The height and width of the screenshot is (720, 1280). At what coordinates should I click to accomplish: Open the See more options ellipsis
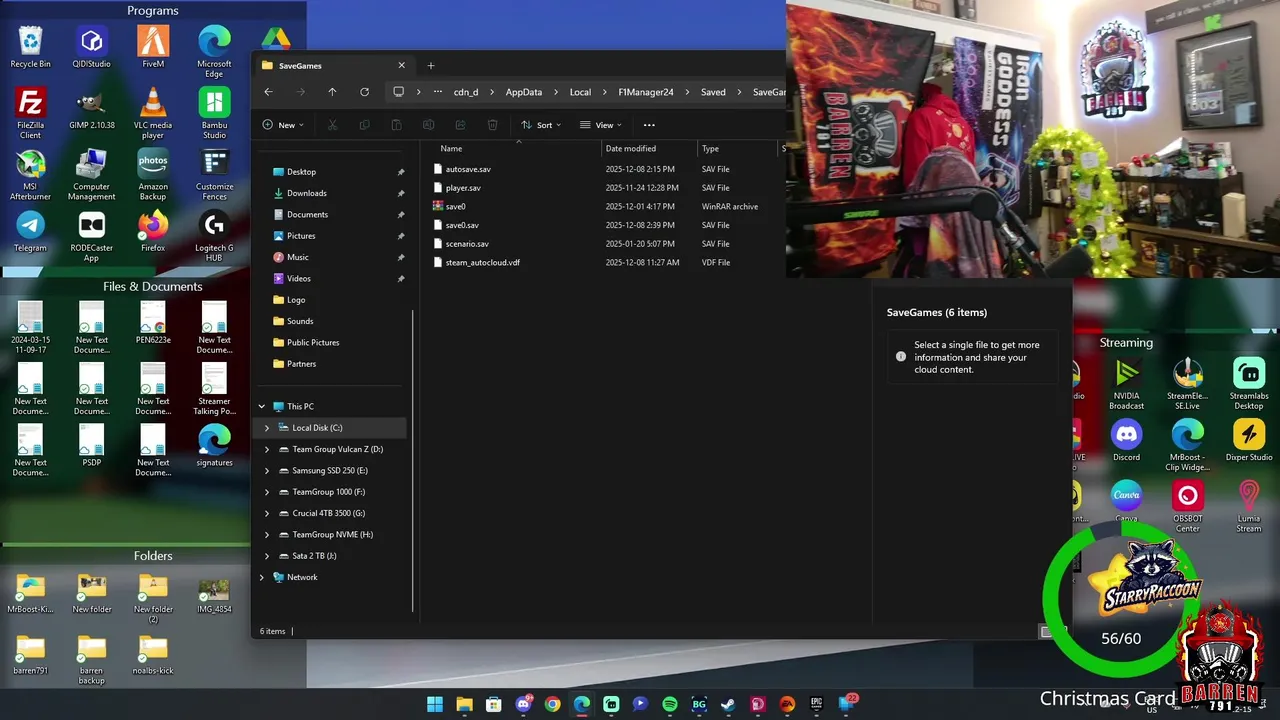pos(649,125)
